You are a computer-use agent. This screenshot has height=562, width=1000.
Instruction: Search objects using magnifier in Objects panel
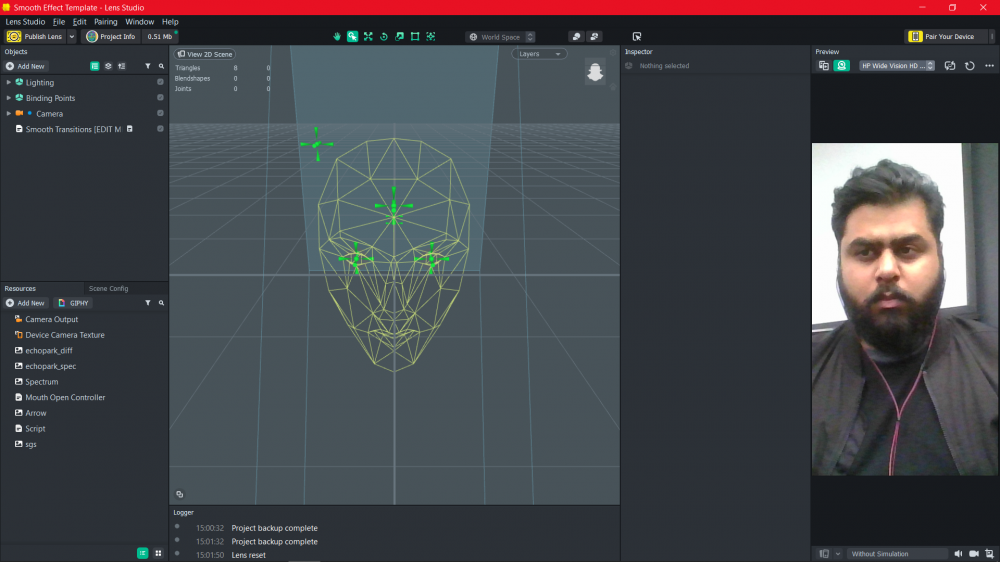pyautogui.click(x=161, y=67)
